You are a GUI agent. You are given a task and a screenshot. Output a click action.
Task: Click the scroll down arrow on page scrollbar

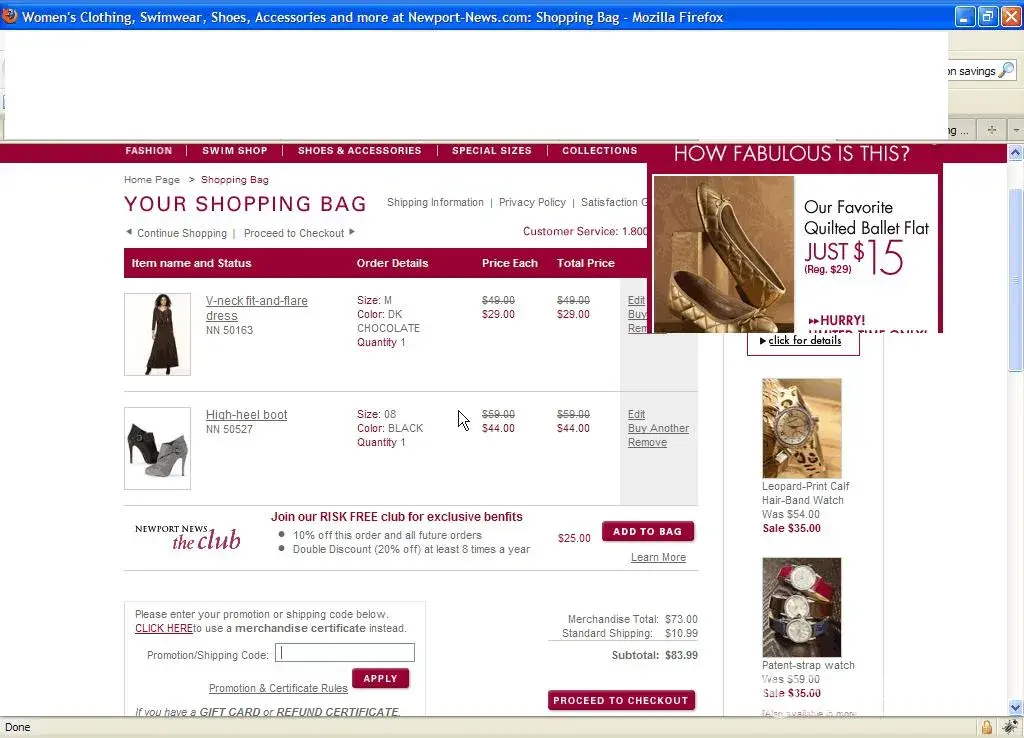(1015, 708)
